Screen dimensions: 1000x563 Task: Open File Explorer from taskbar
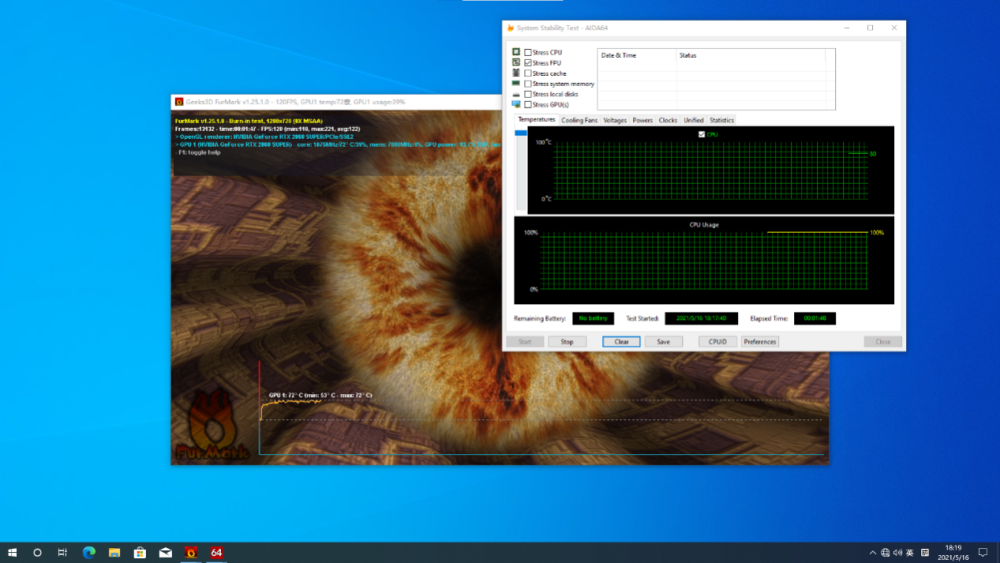[114, 553]
